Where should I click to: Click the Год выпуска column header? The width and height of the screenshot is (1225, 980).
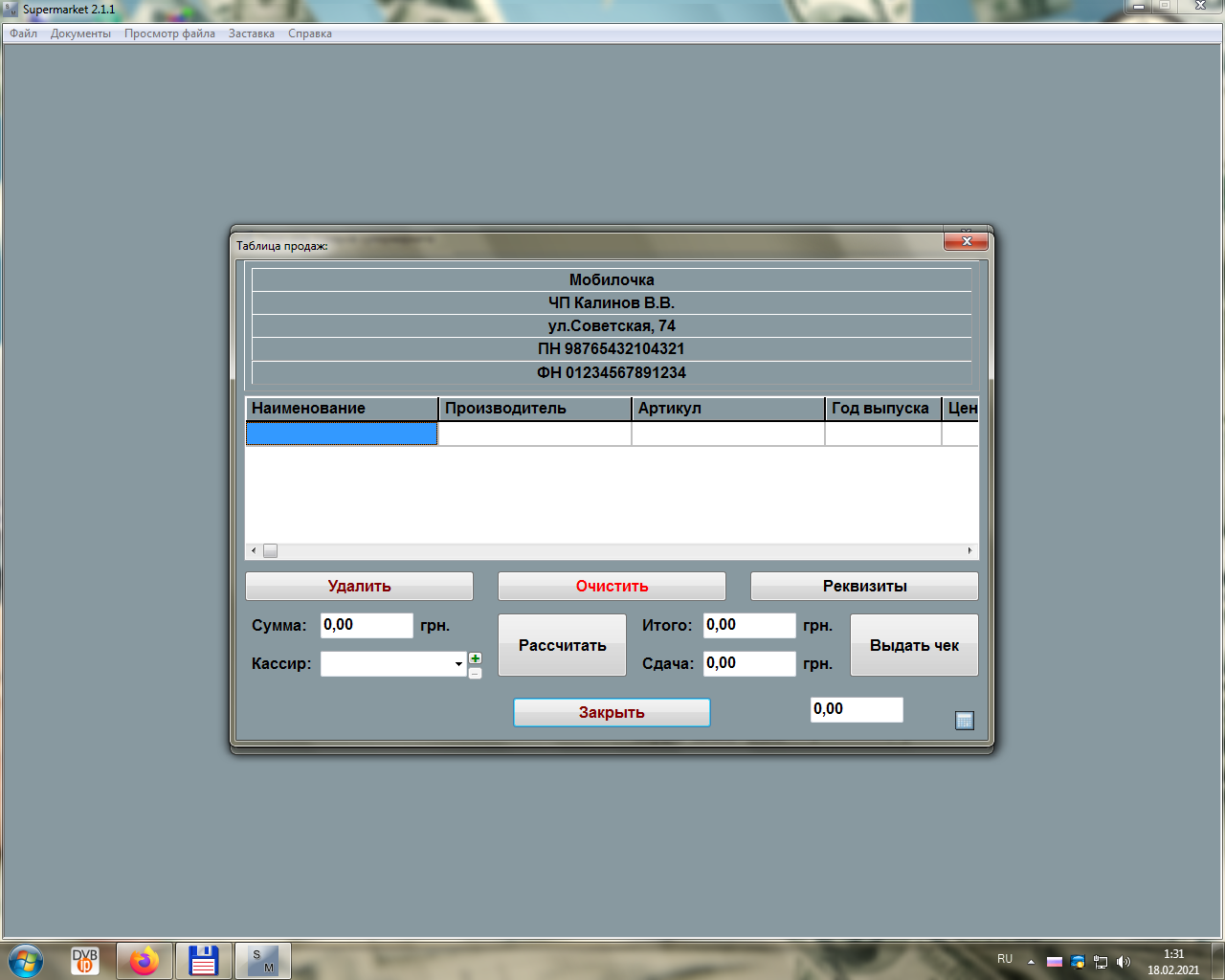click(883, 409)
